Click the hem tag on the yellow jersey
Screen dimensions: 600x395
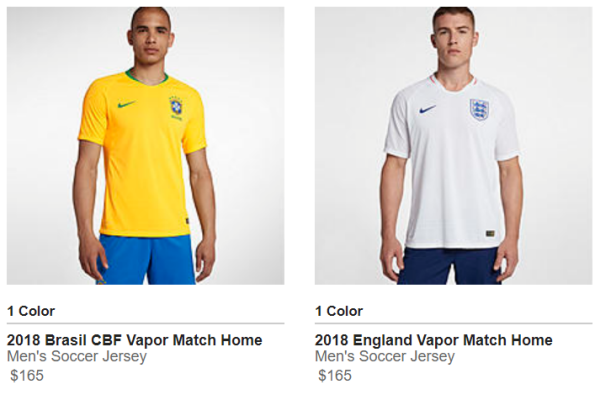187,222
